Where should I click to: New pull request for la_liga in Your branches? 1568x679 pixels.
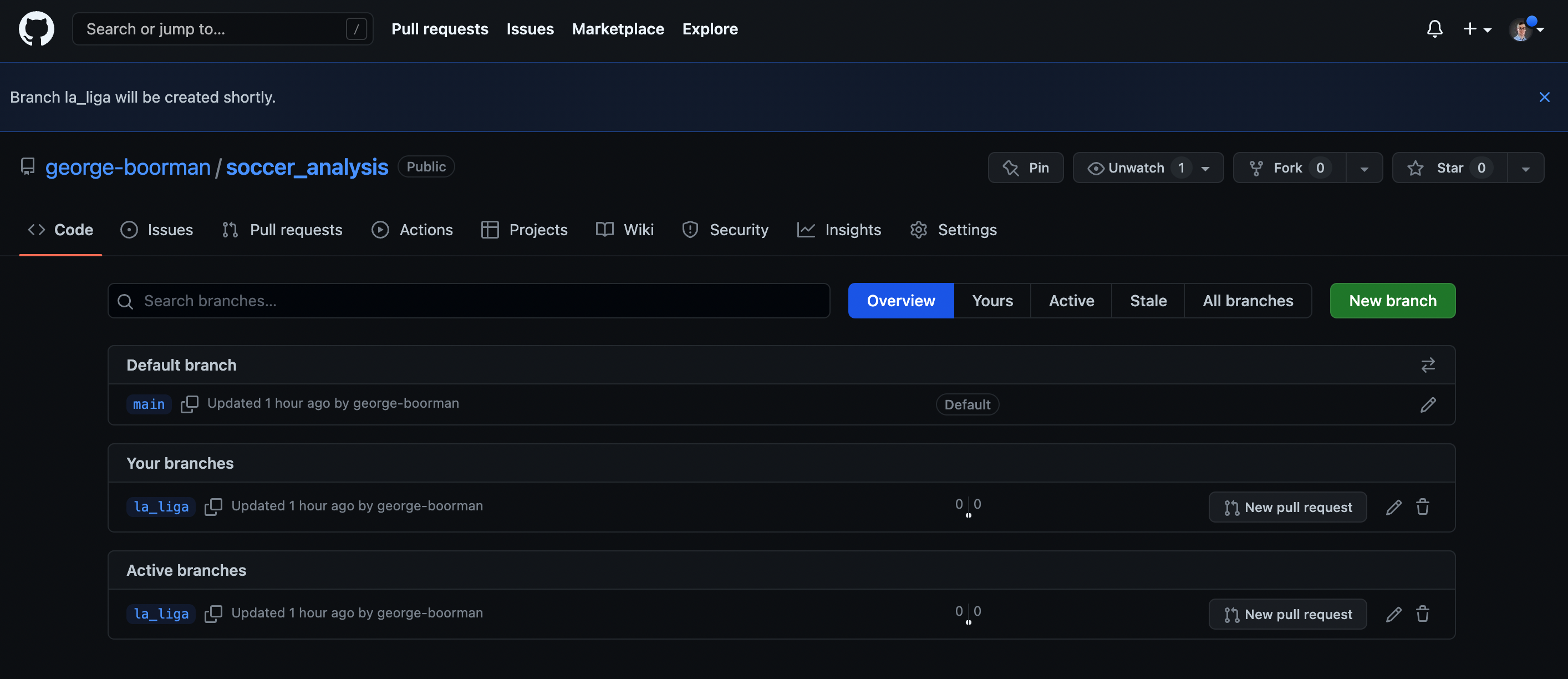coord(1287,507)
